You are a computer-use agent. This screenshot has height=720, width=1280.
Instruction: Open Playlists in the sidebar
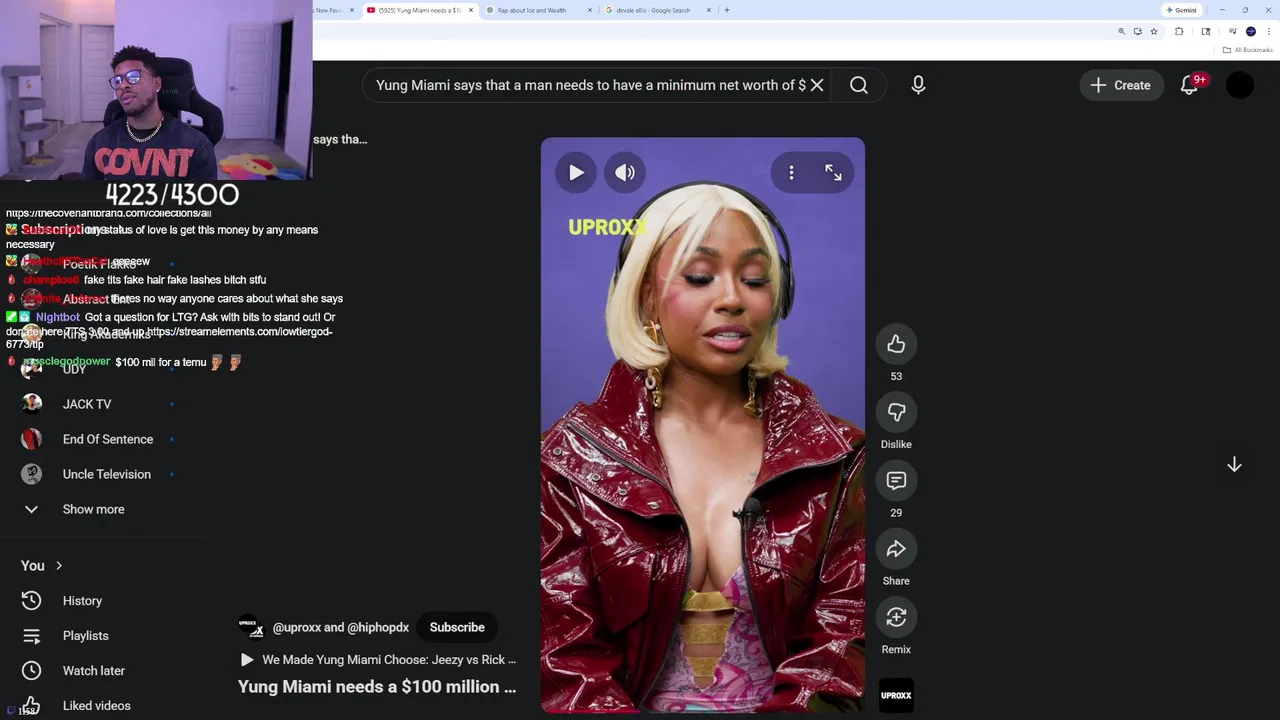[x=85, y=636]
